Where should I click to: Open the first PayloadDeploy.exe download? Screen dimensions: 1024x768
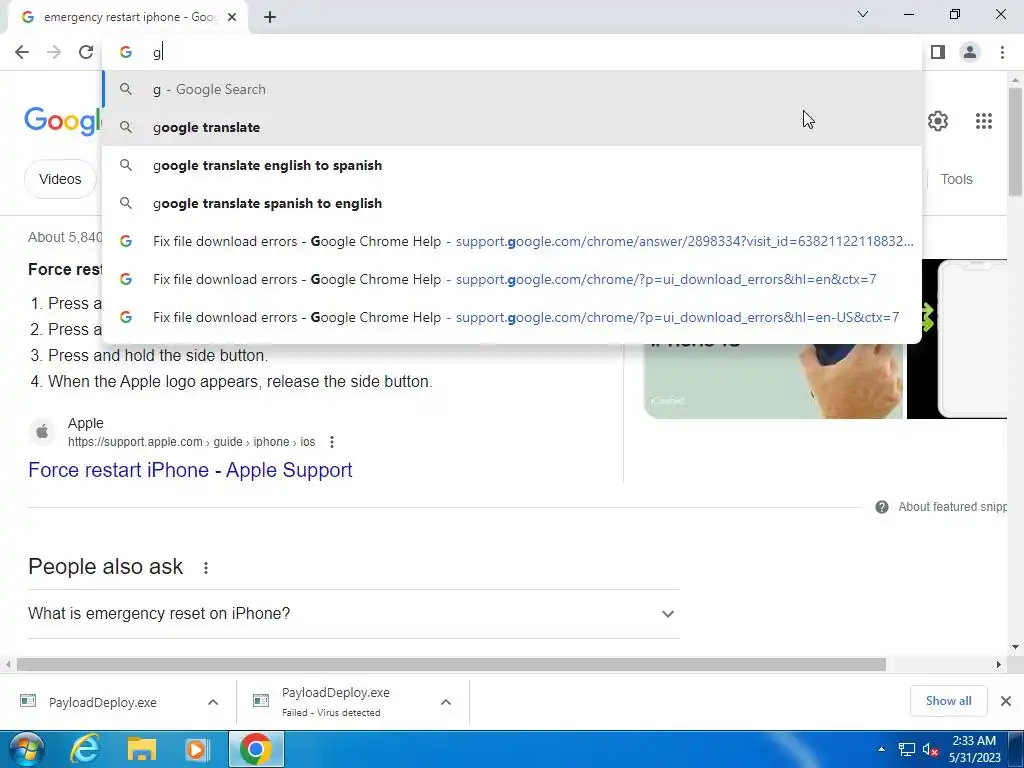[x=103, y=703]
